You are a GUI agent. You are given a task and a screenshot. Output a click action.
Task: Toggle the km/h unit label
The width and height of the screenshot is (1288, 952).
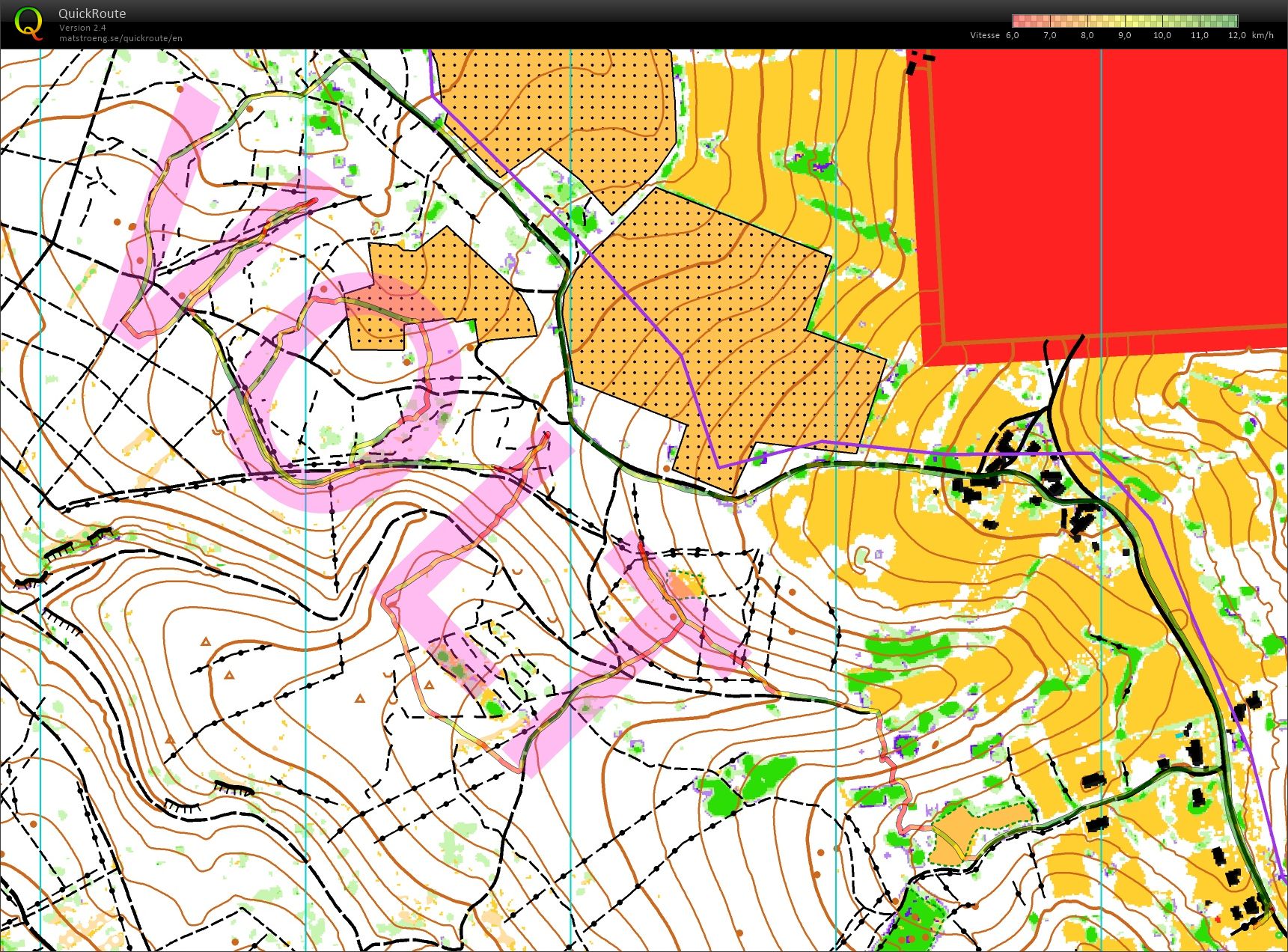1260,35
